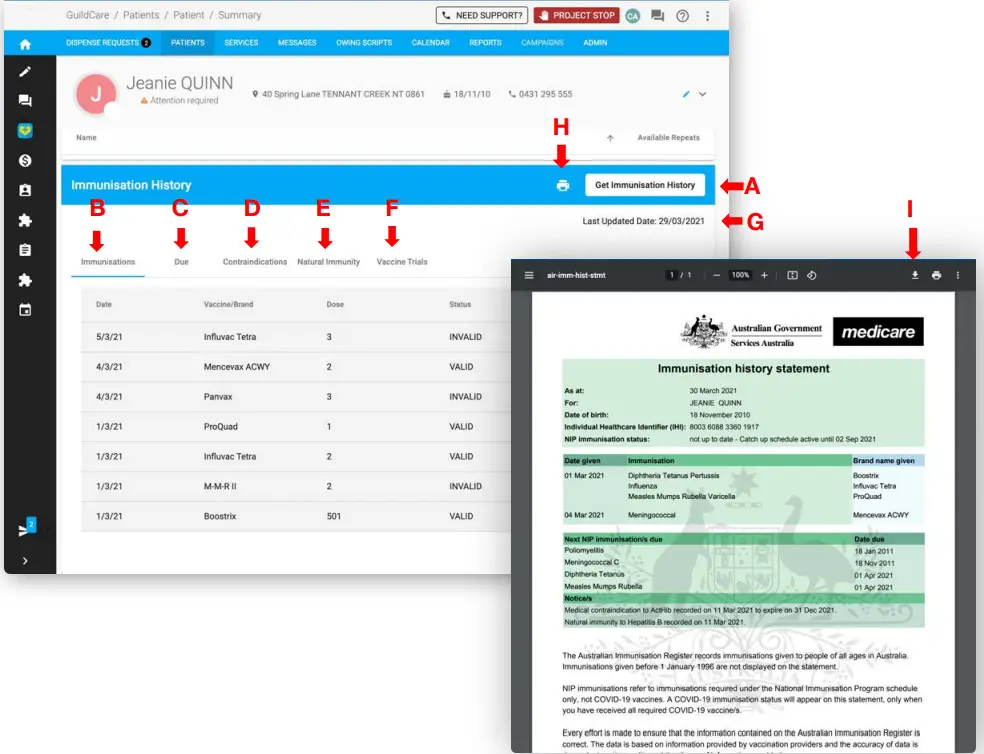Edit patient details using the pencil icon
The height and width of the screenshot is (754, 984).
pyautogui.click(x=685, y=93)
